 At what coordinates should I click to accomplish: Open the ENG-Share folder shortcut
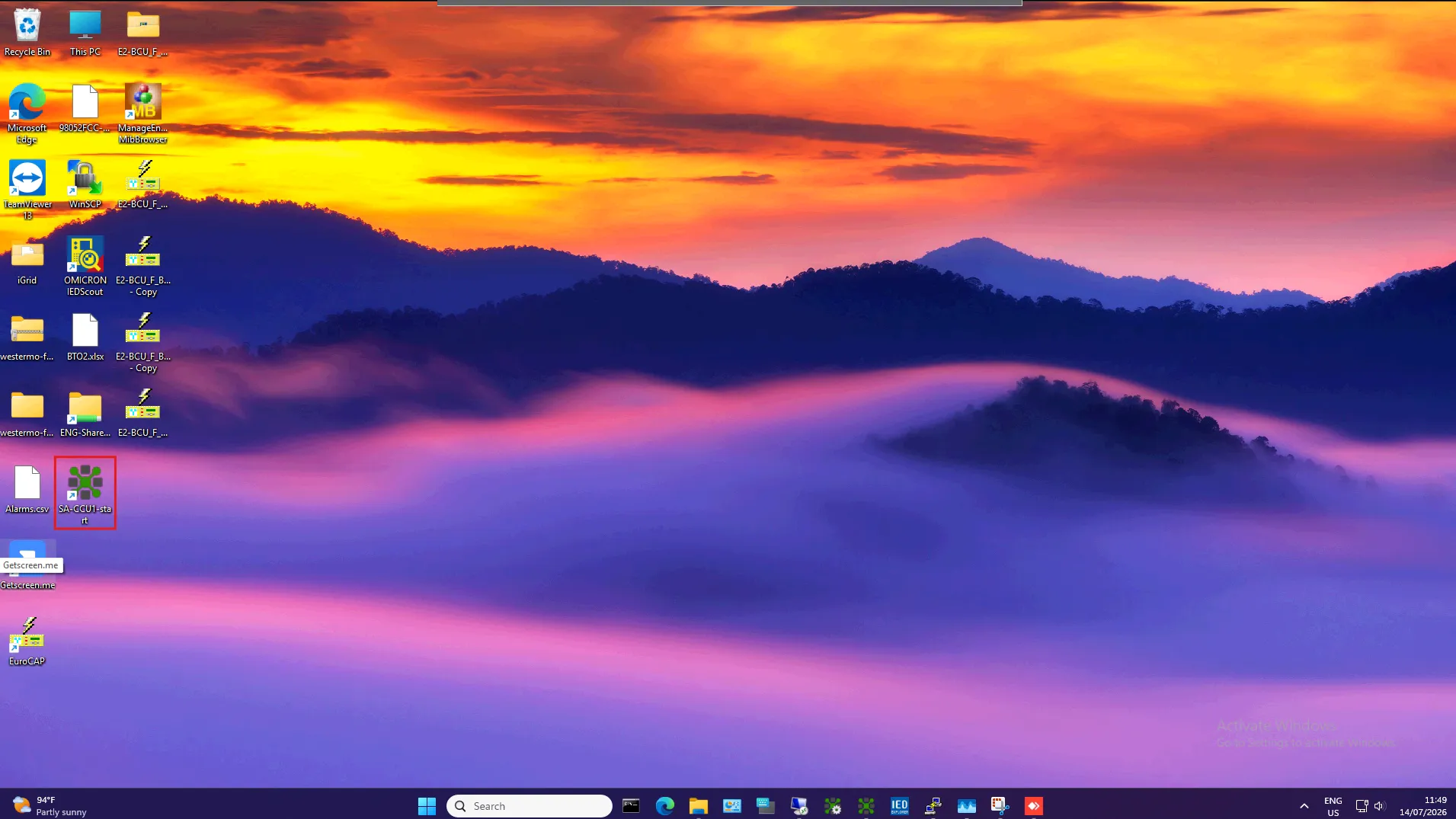(85, 413)
